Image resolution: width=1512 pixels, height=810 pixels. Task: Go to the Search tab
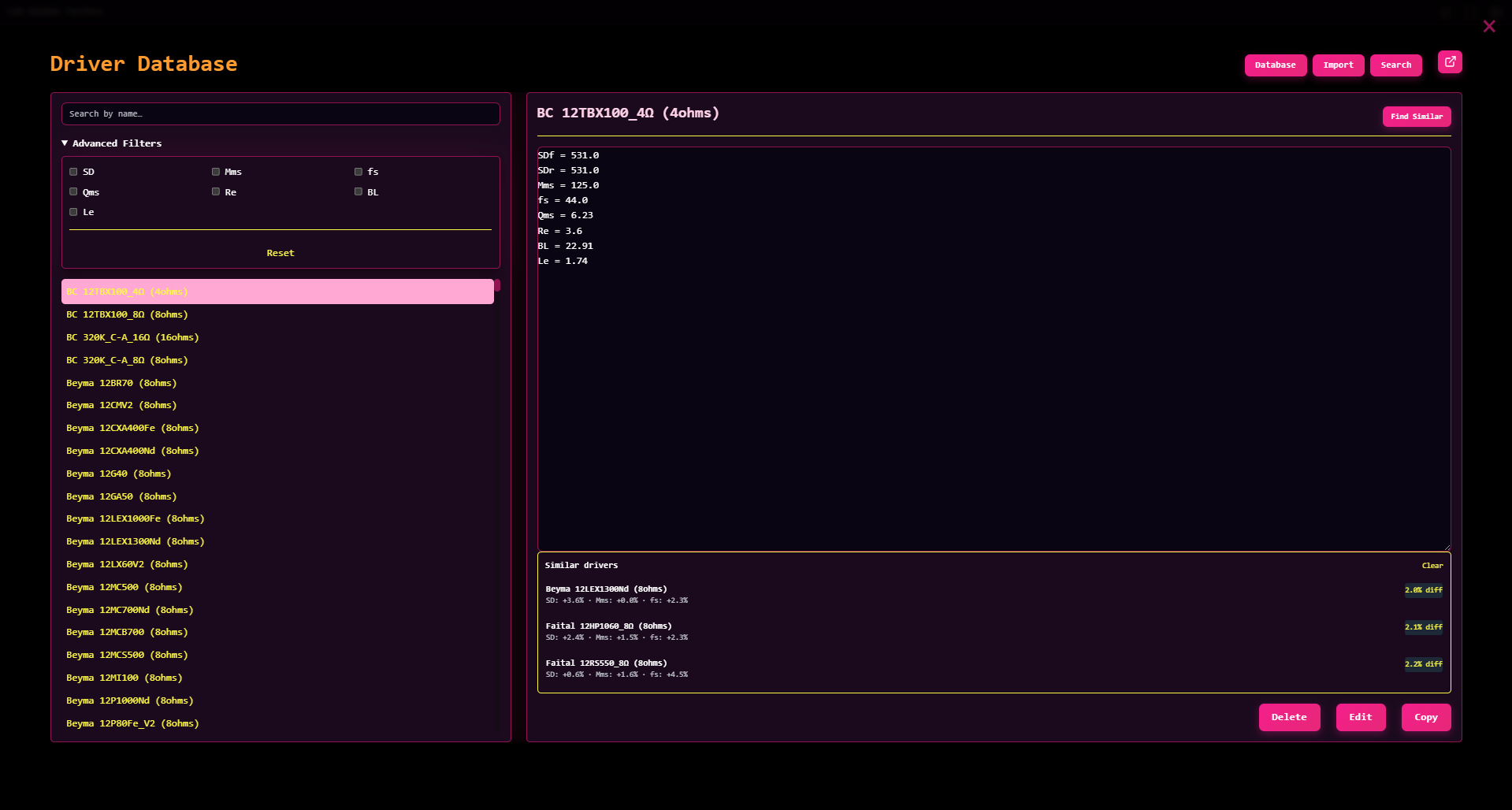tap(1395, 65)
